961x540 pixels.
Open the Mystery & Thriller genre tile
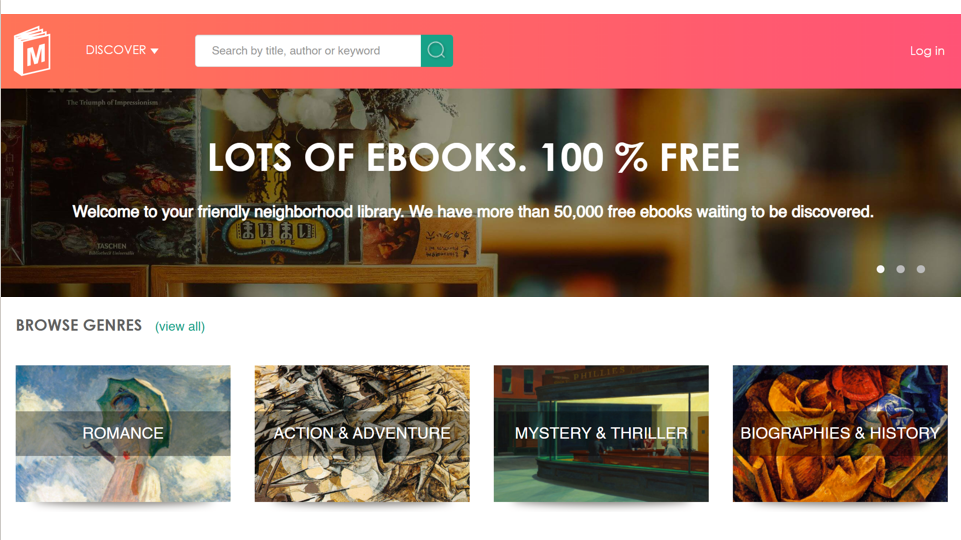point(601,433)
